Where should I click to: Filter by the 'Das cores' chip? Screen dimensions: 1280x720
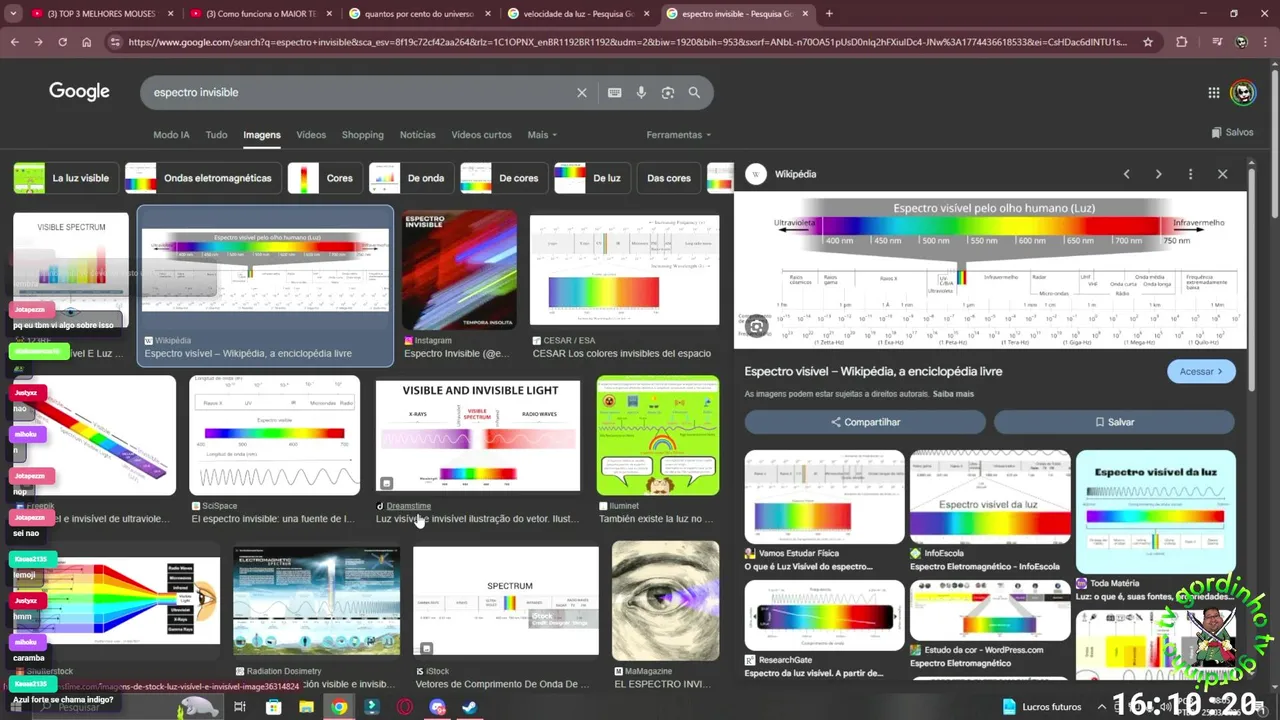(668, 178)
